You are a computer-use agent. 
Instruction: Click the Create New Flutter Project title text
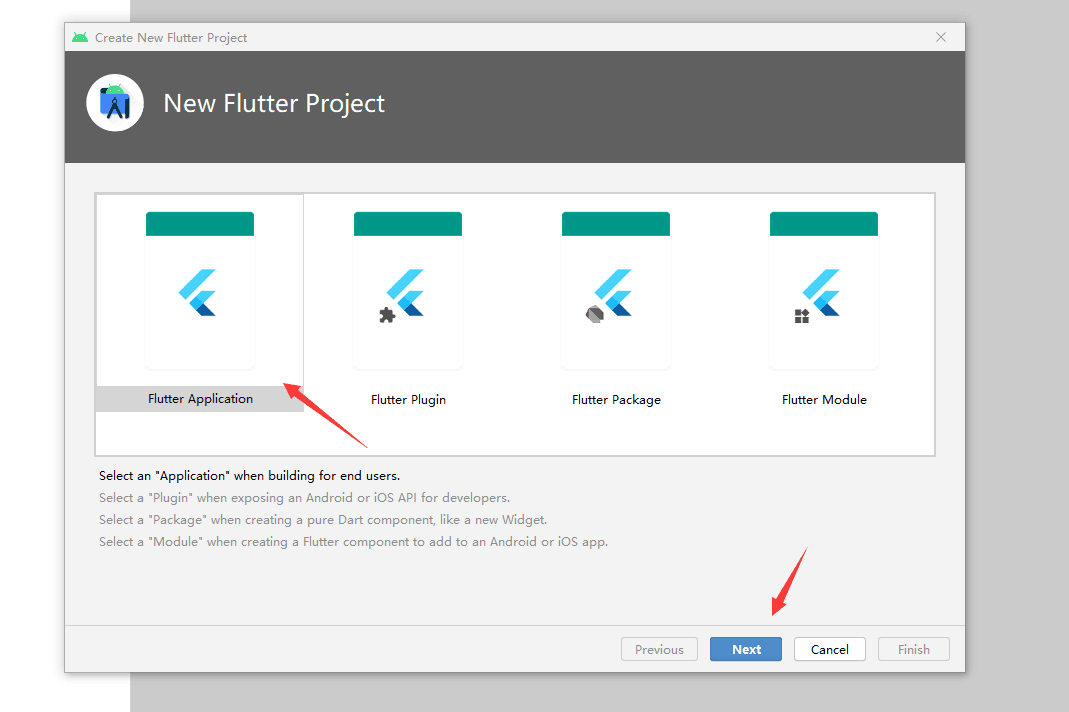click(x=171, y=38)
